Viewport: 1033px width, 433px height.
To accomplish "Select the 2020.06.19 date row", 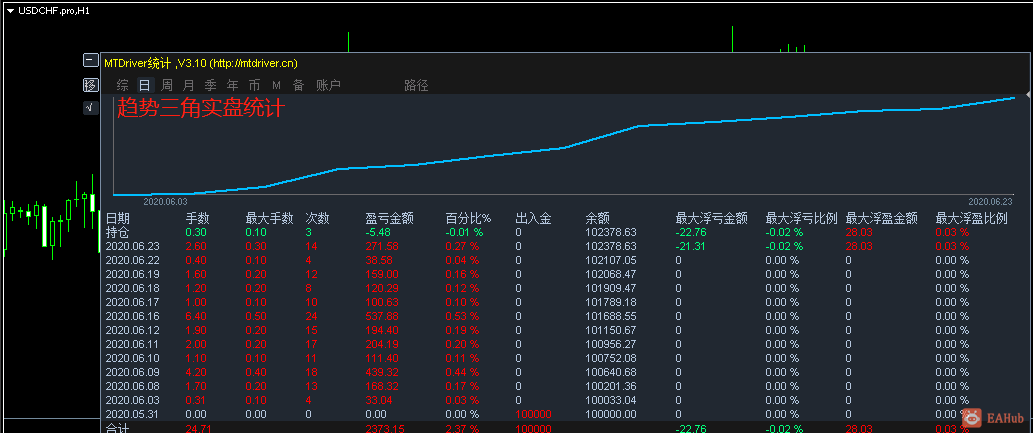I will click(x=133, y=274).
